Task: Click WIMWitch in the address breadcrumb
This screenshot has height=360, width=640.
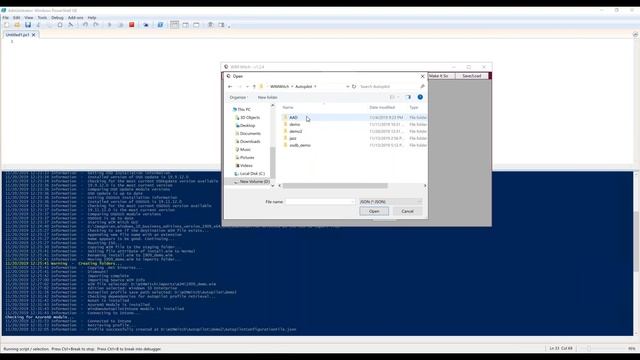Action: point(280,87)
